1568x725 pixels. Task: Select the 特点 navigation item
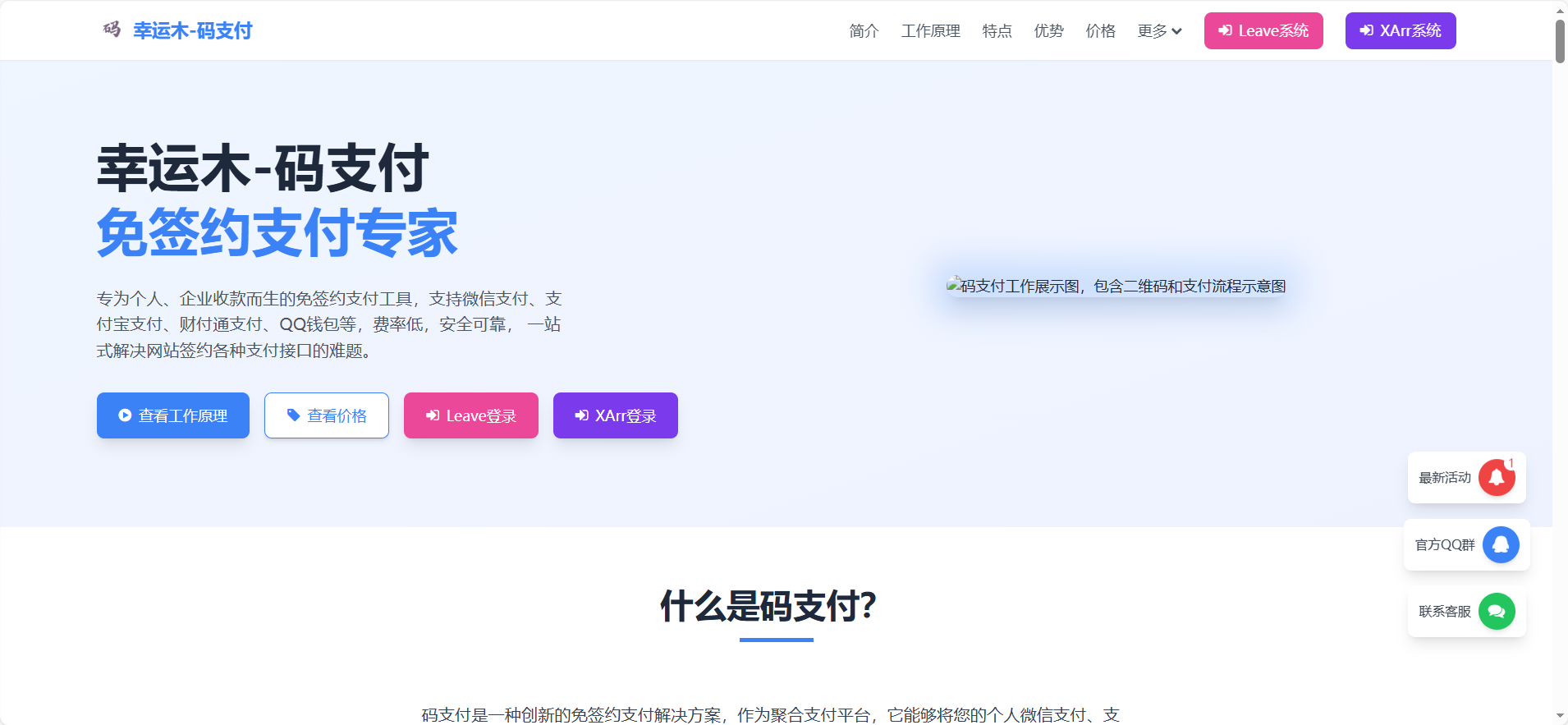[997, 30]
